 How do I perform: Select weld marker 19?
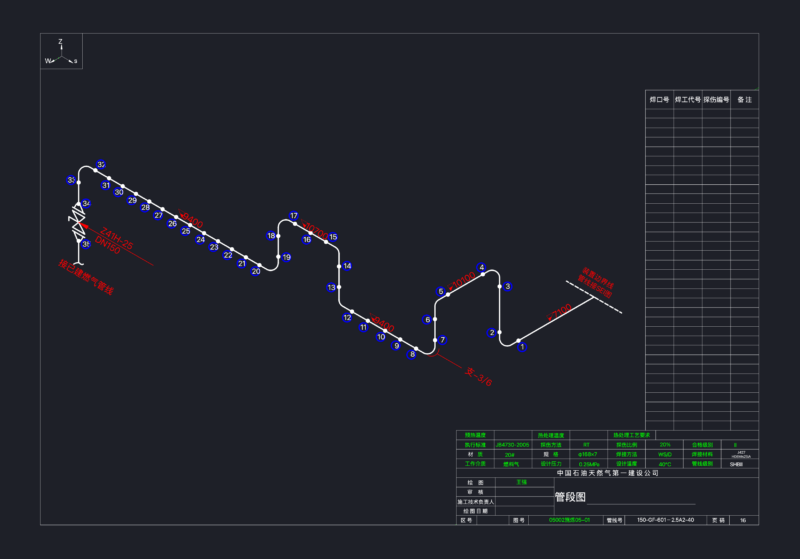pyautogui.click(x=287, y=258)
